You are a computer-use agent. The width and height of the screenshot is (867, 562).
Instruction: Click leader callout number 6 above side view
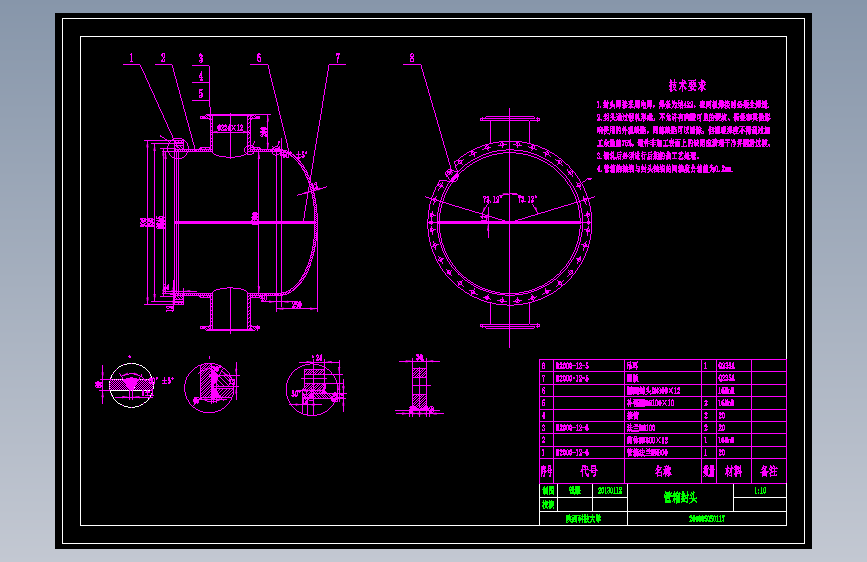259,58
